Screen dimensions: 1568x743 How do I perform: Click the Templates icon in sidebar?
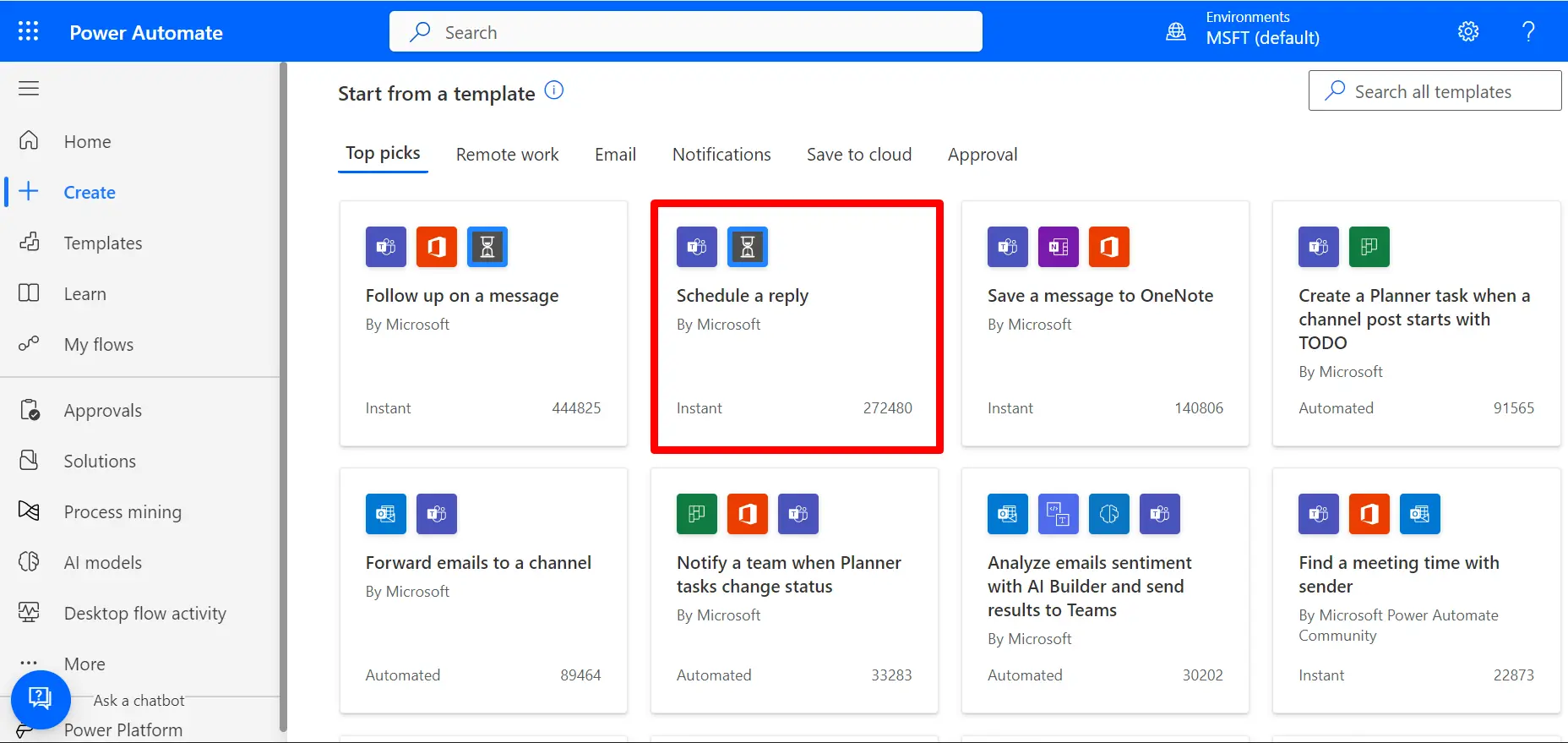[29, 243]
